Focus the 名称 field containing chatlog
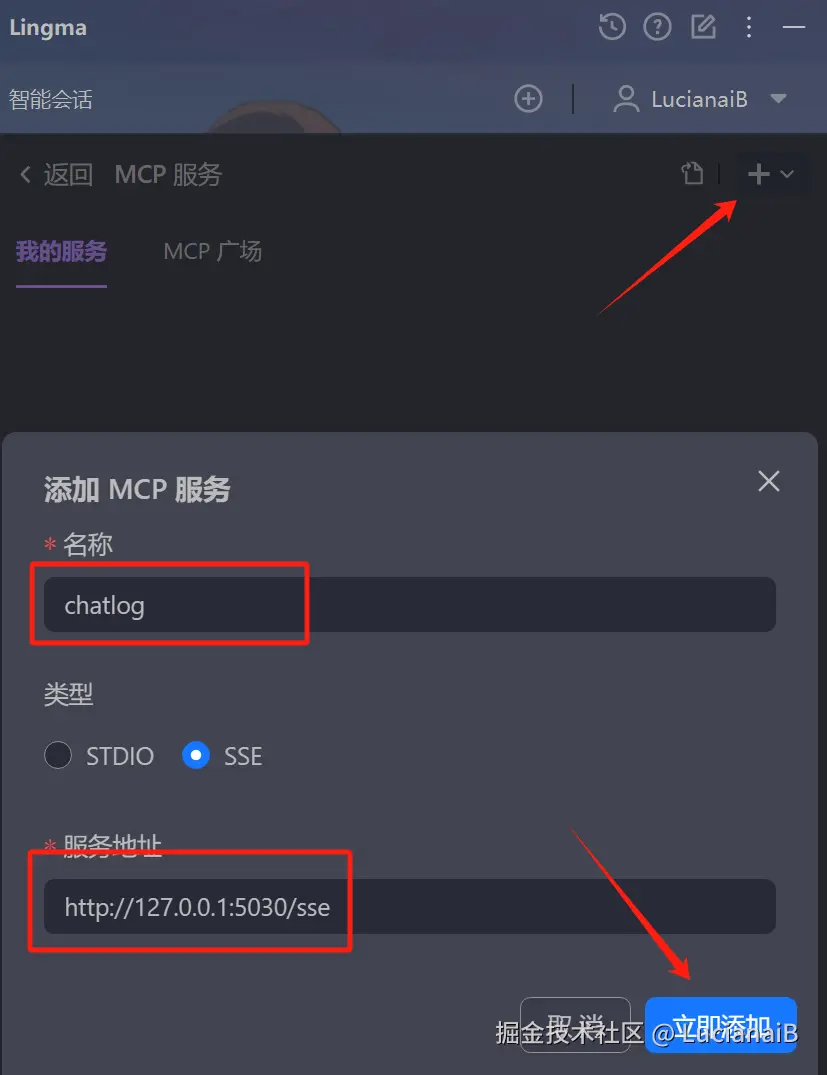This screenshot has height=1075, width=827. 409,605
